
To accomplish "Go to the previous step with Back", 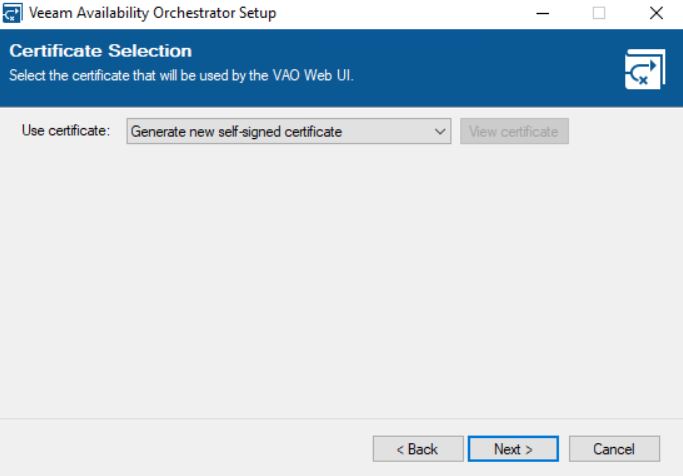I will pyautogui.click(x=418, y=449).
